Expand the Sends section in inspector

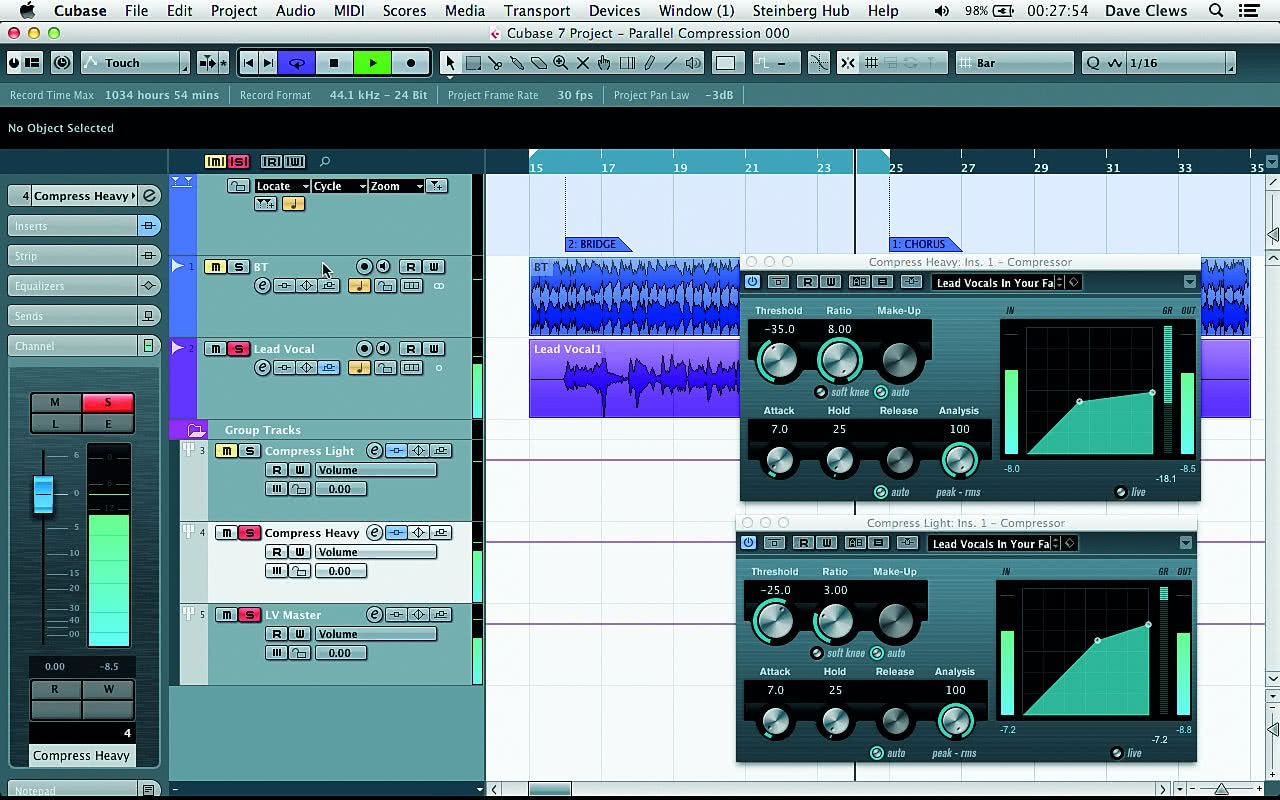[x=84, y=316]
